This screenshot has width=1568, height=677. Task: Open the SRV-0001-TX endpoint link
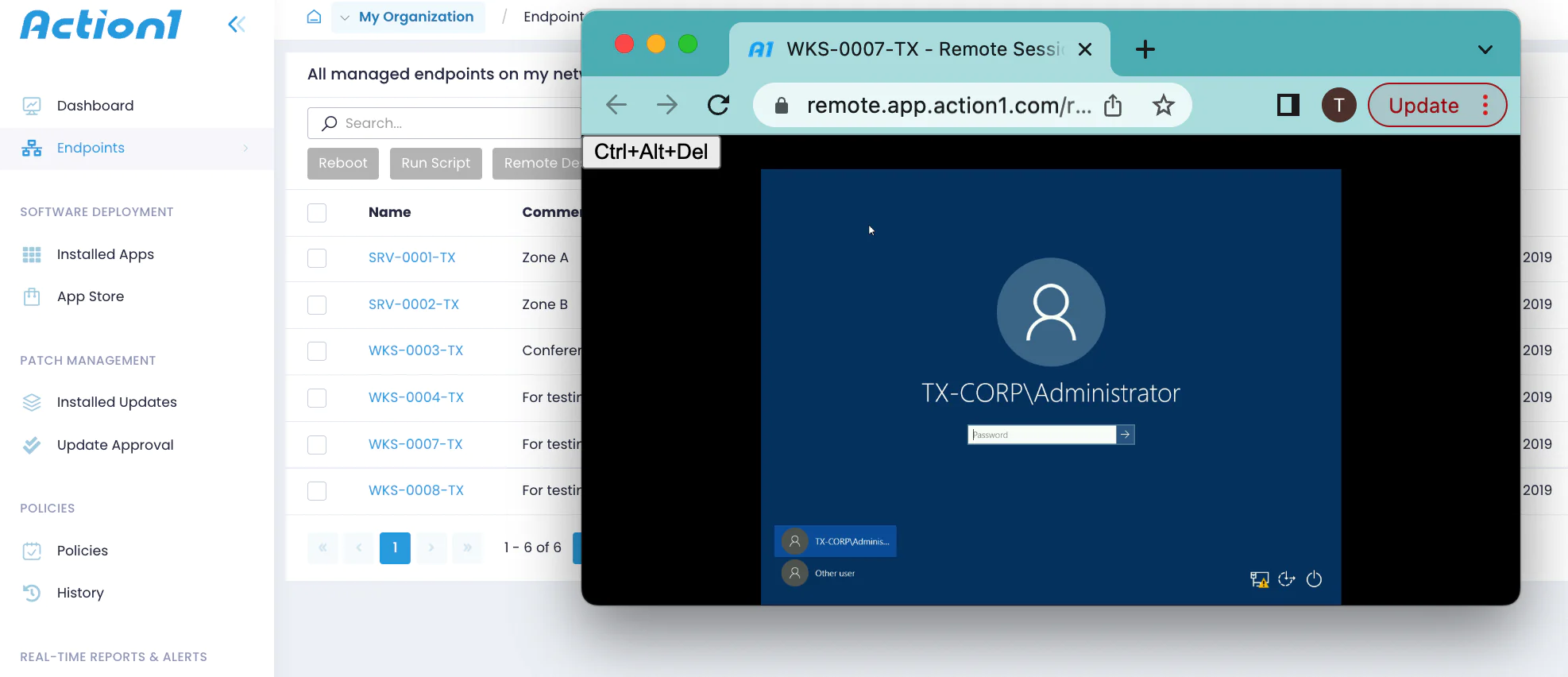[412, 257]
